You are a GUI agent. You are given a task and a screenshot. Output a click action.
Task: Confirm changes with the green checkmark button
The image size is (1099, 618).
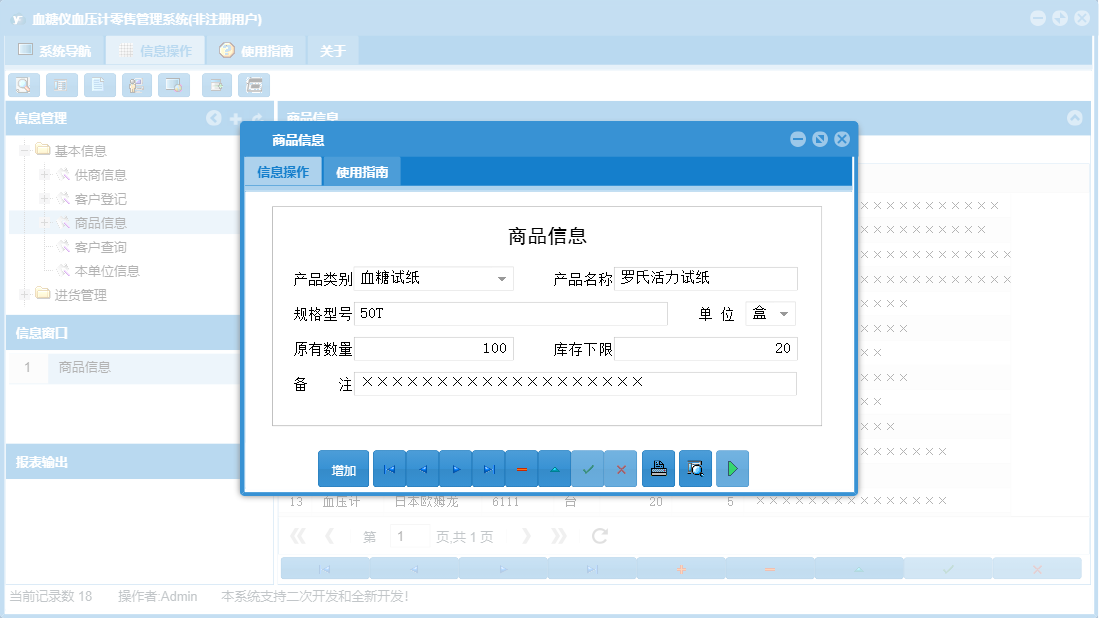[589, 468]
